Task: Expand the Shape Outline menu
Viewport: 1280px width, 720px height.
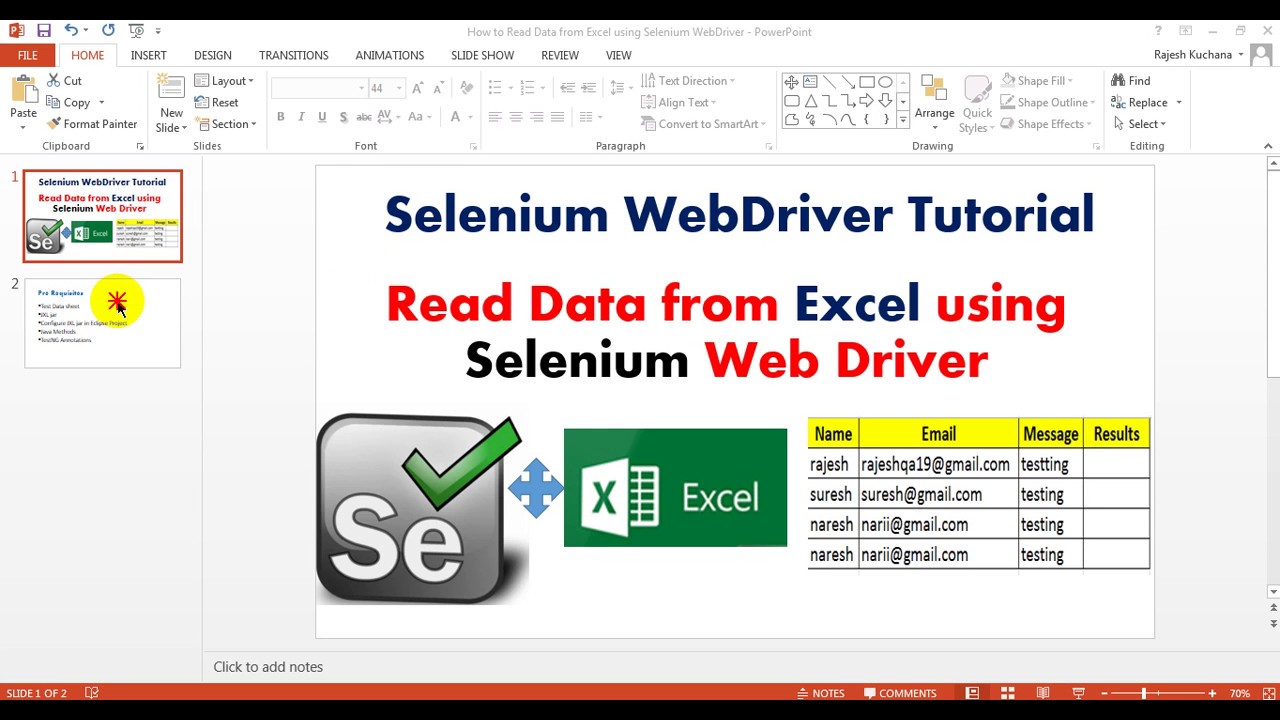Action: (x=1047, y=102)
